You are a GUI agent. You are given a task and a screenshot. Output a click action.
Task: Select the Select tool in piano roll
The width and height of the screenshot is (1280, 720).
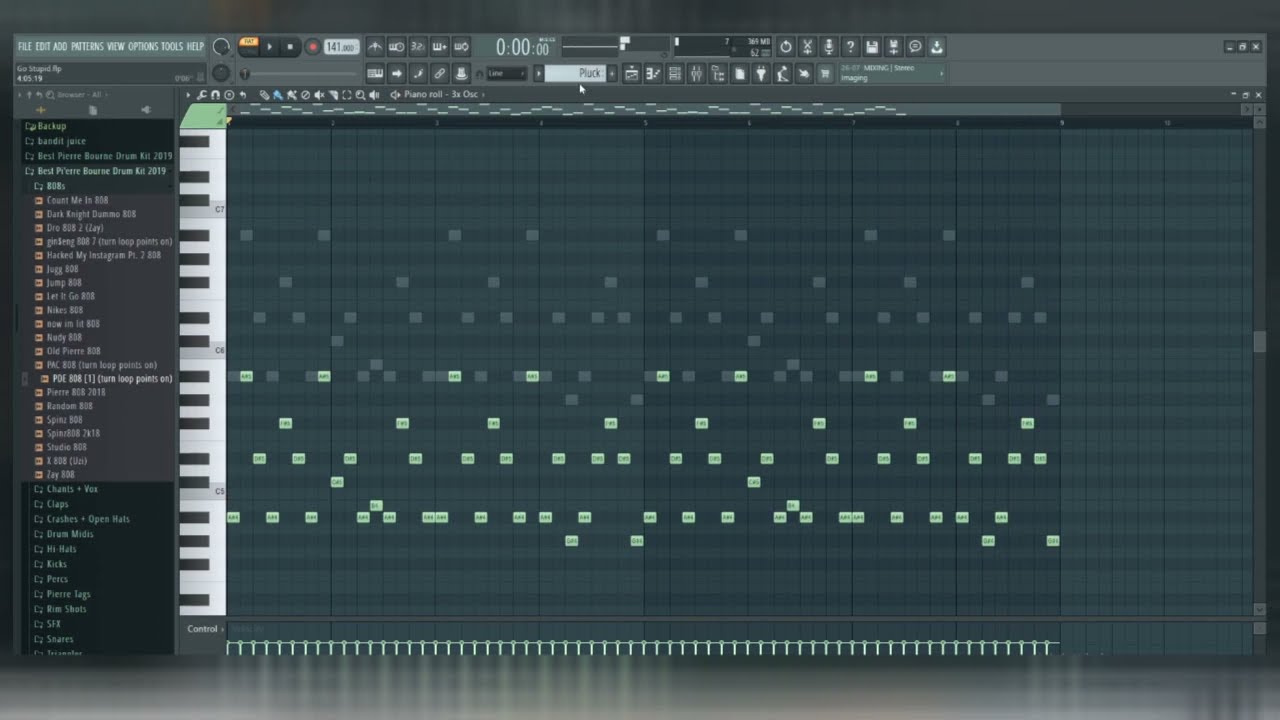pos(347,95)
